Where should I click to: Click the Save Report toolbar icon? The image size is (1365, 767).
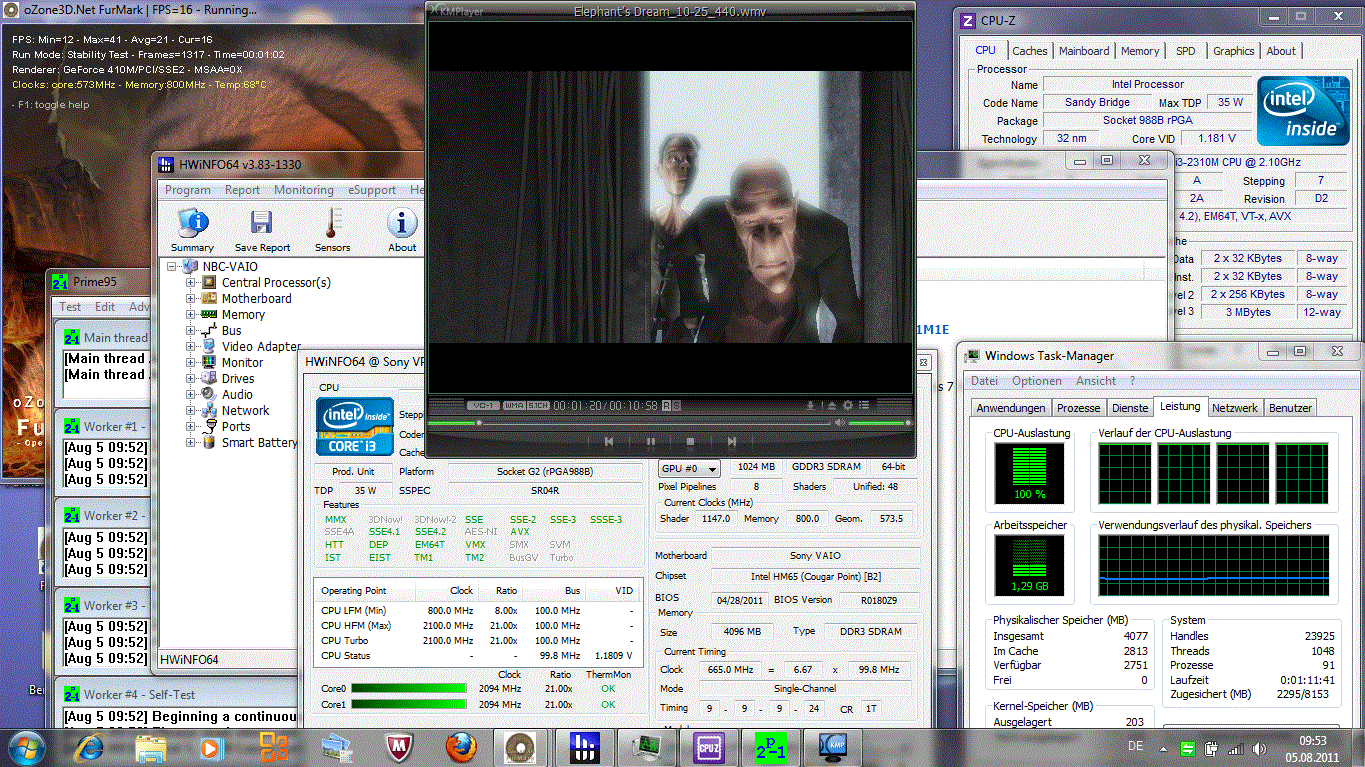[x=262, y=229]
